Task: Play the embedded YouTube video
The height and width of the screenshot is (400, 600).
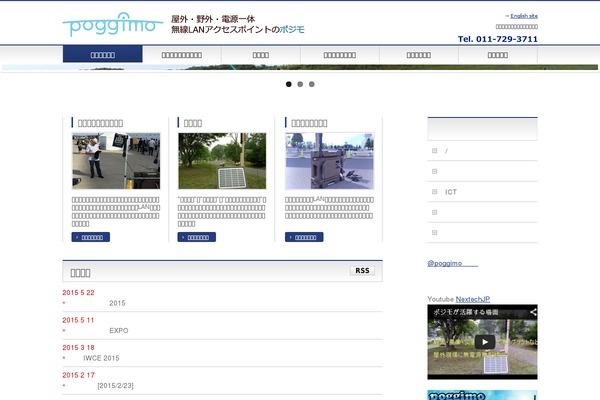Action: [485, 342]
